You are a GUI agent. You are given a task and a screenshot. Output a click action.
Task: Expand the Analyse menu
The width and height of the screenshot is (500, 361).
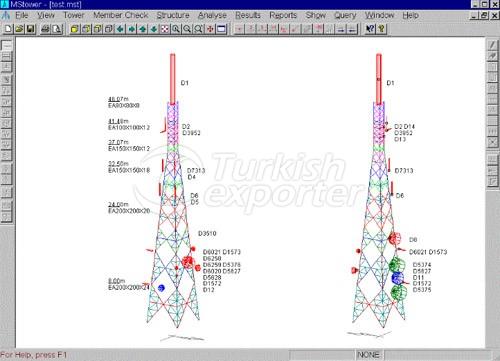coord(212,15)
